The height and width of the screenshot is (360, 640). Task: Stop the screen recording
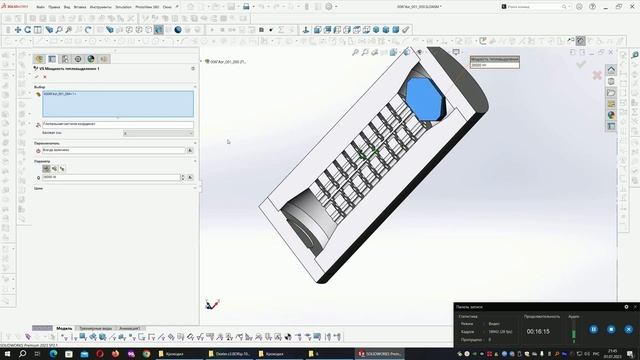(x=611, y=329)
